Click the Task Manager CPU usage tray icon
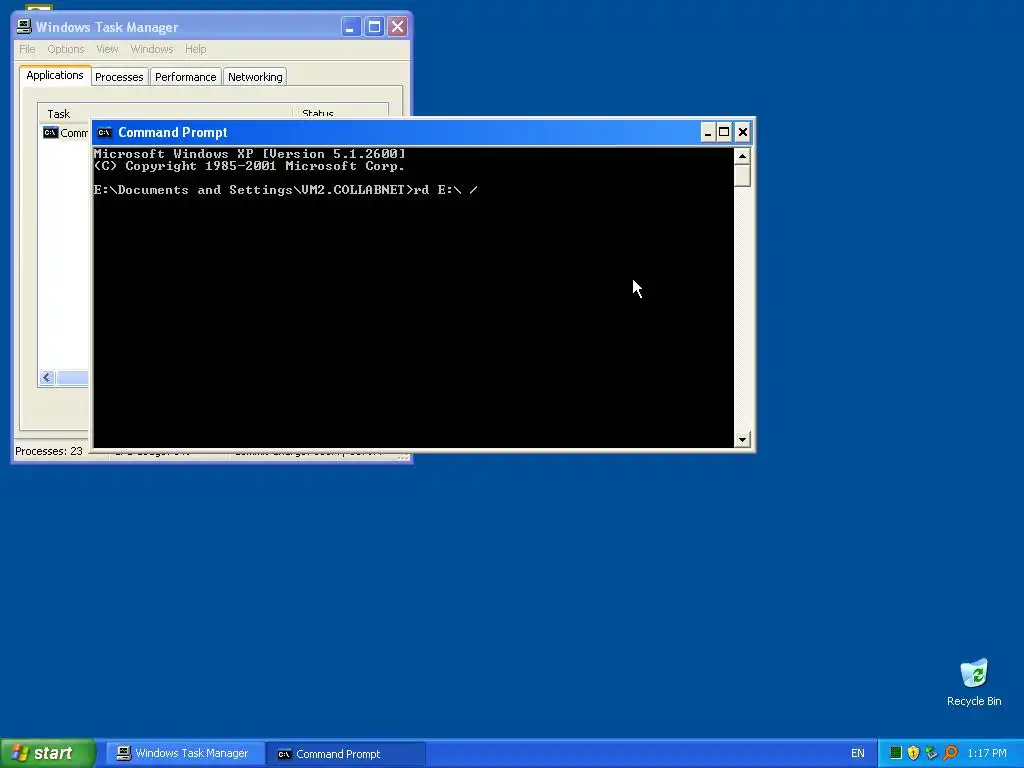This screenshot has width=1024, height=768. (896, 753)
